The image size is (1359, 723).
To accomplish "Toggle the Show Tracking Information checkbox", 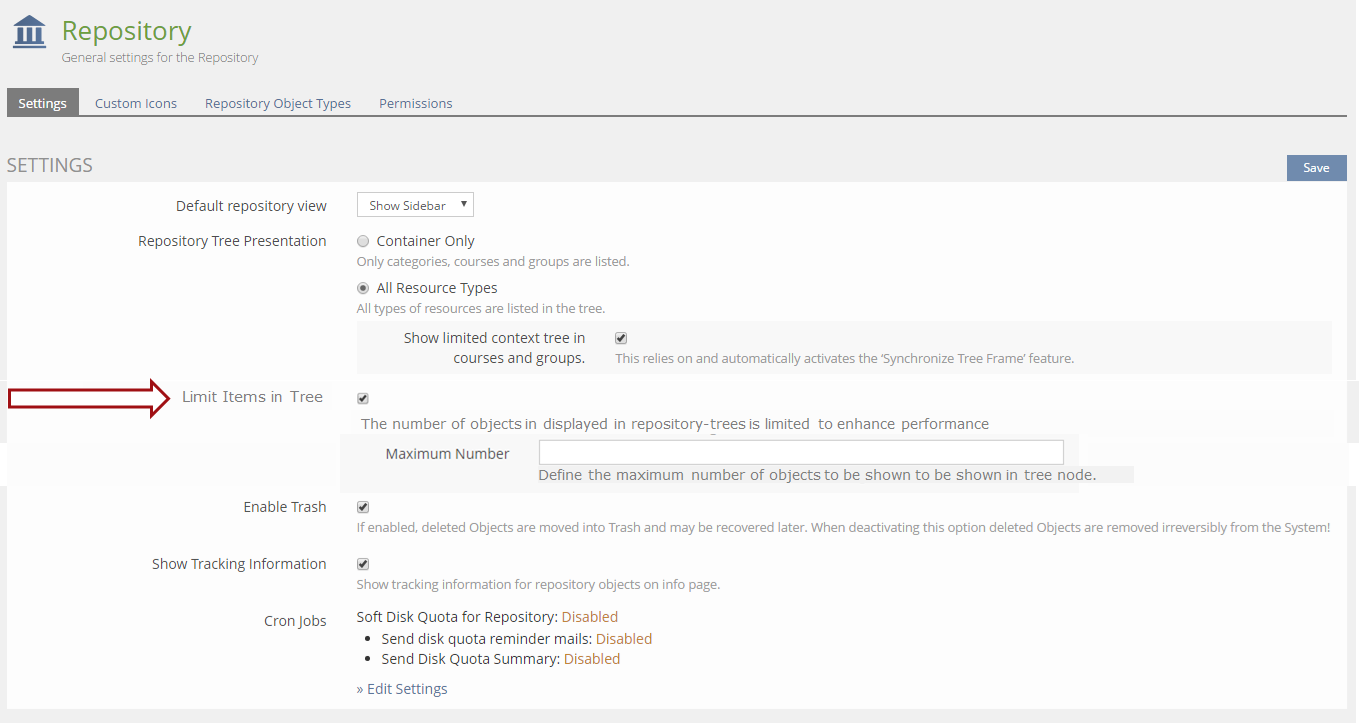I will coord(363,564).
